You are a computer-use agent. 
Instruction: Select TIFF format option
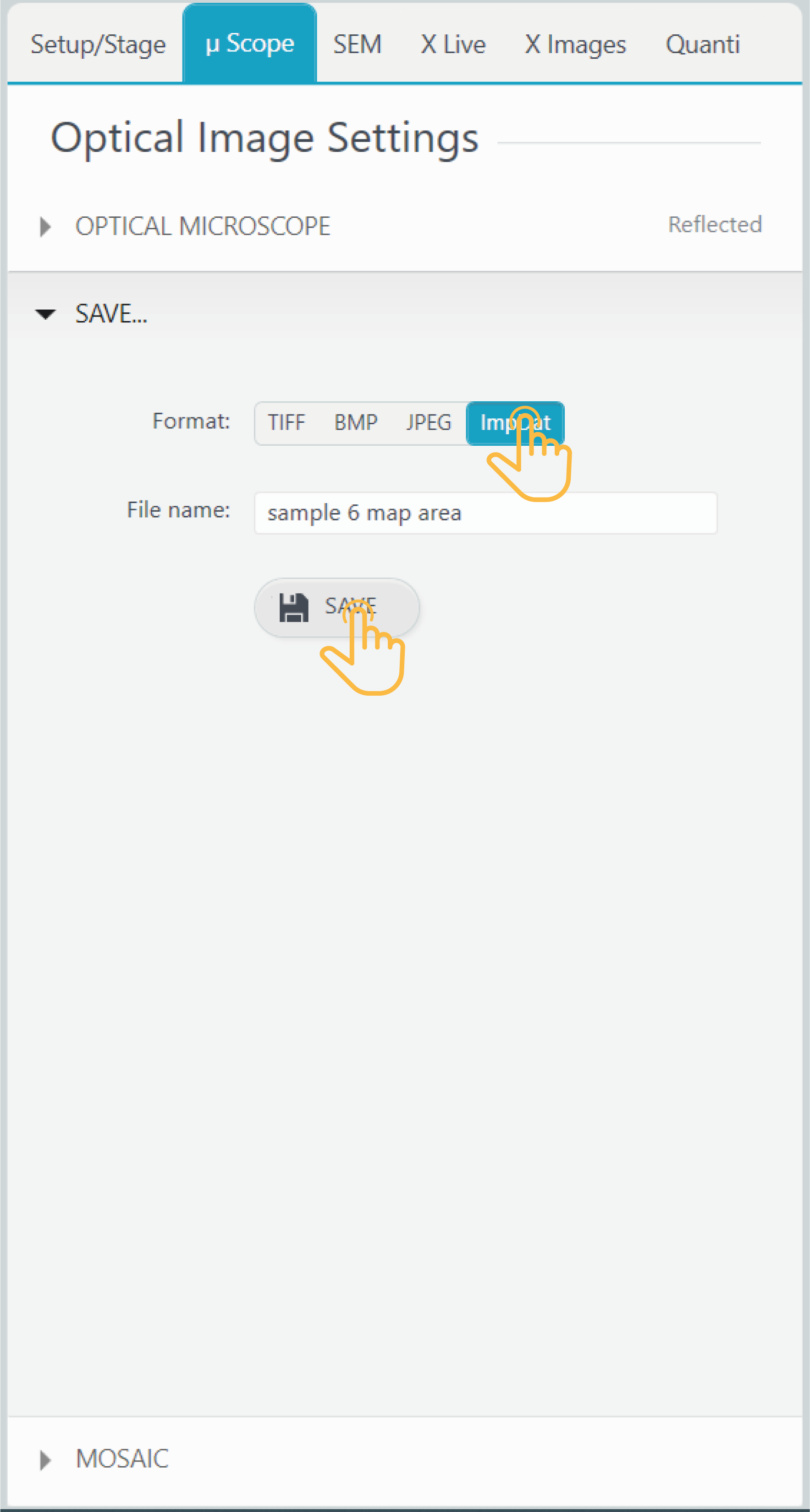(x=287, y=423)
